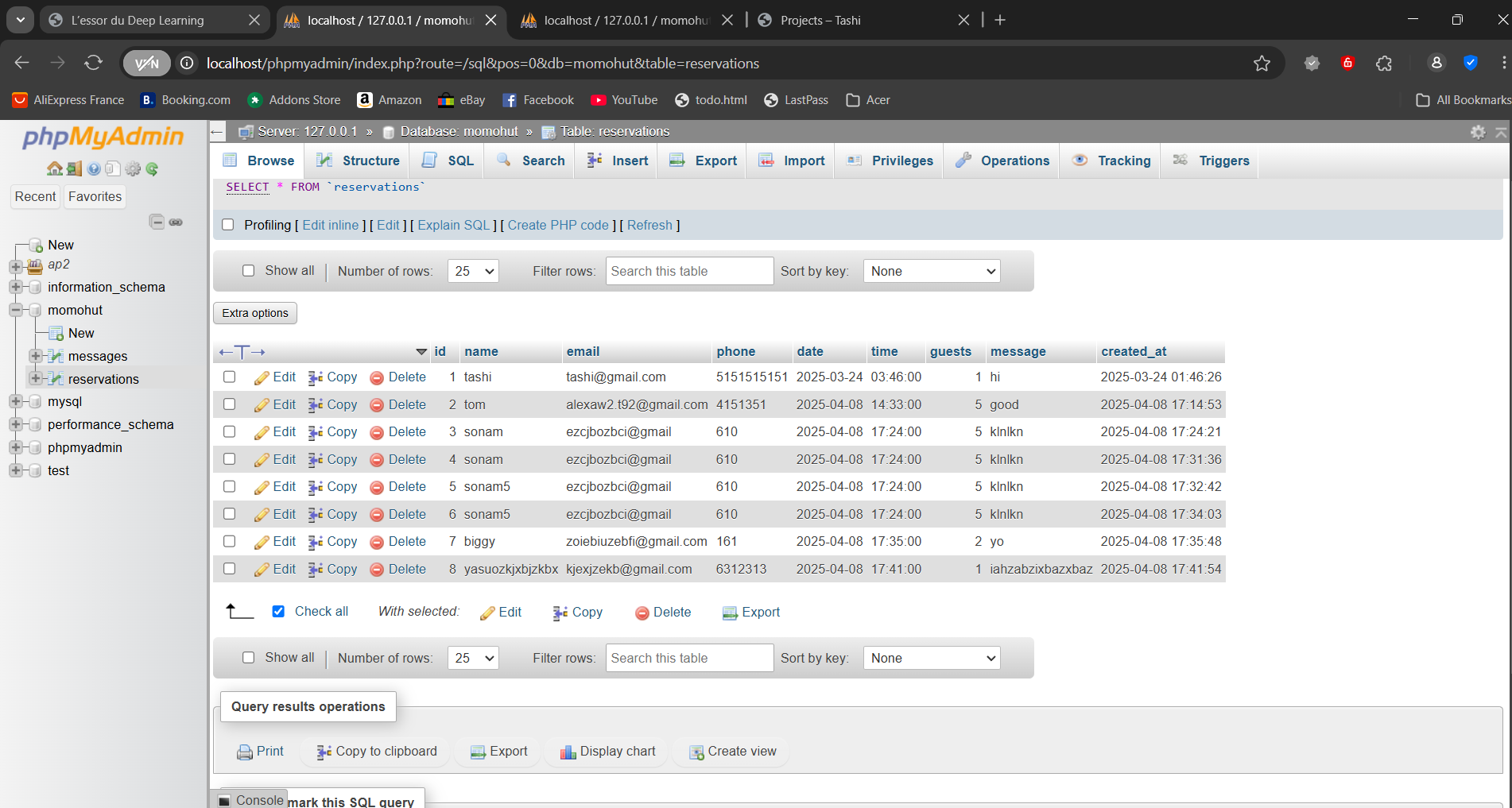Click the red Delete icon for row biggy
1512x808 pixels.
coord(377,543)
